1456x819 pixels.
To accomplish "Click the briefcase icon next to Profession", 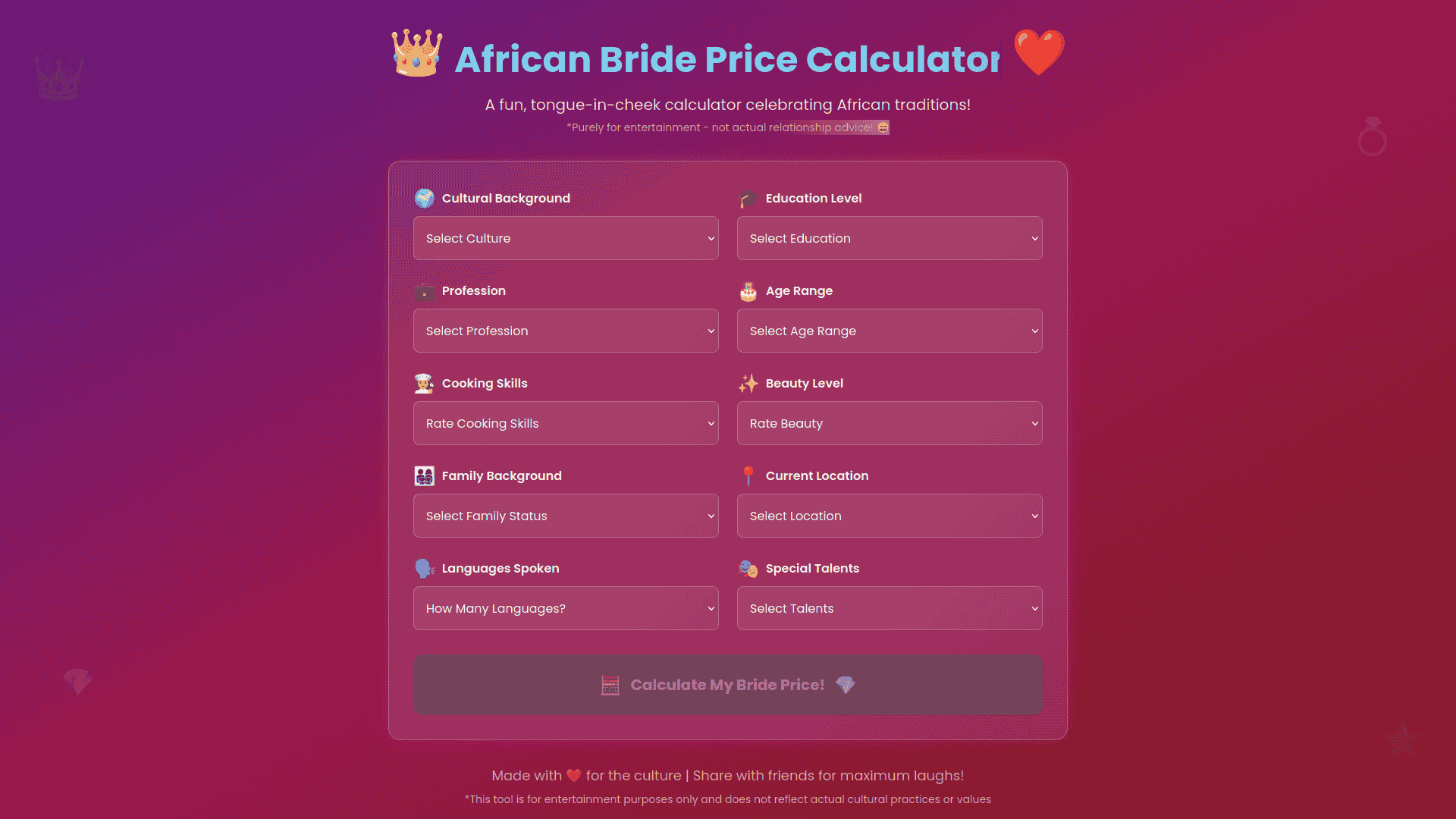I will click(425, 291).
